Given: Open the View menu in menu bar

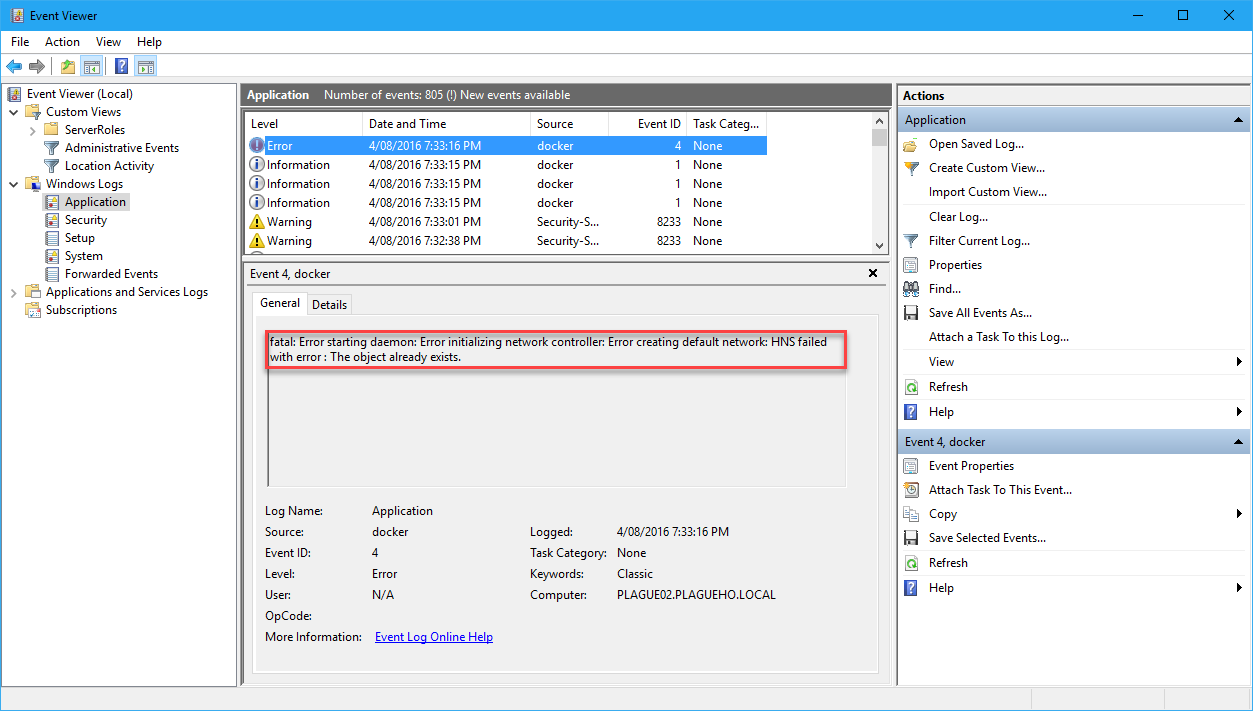Looking at the screenshot, I should (x=108, y=42).
